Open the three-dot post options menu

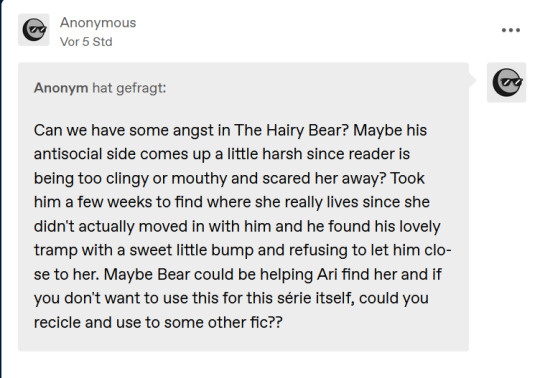tap(511, 30)
